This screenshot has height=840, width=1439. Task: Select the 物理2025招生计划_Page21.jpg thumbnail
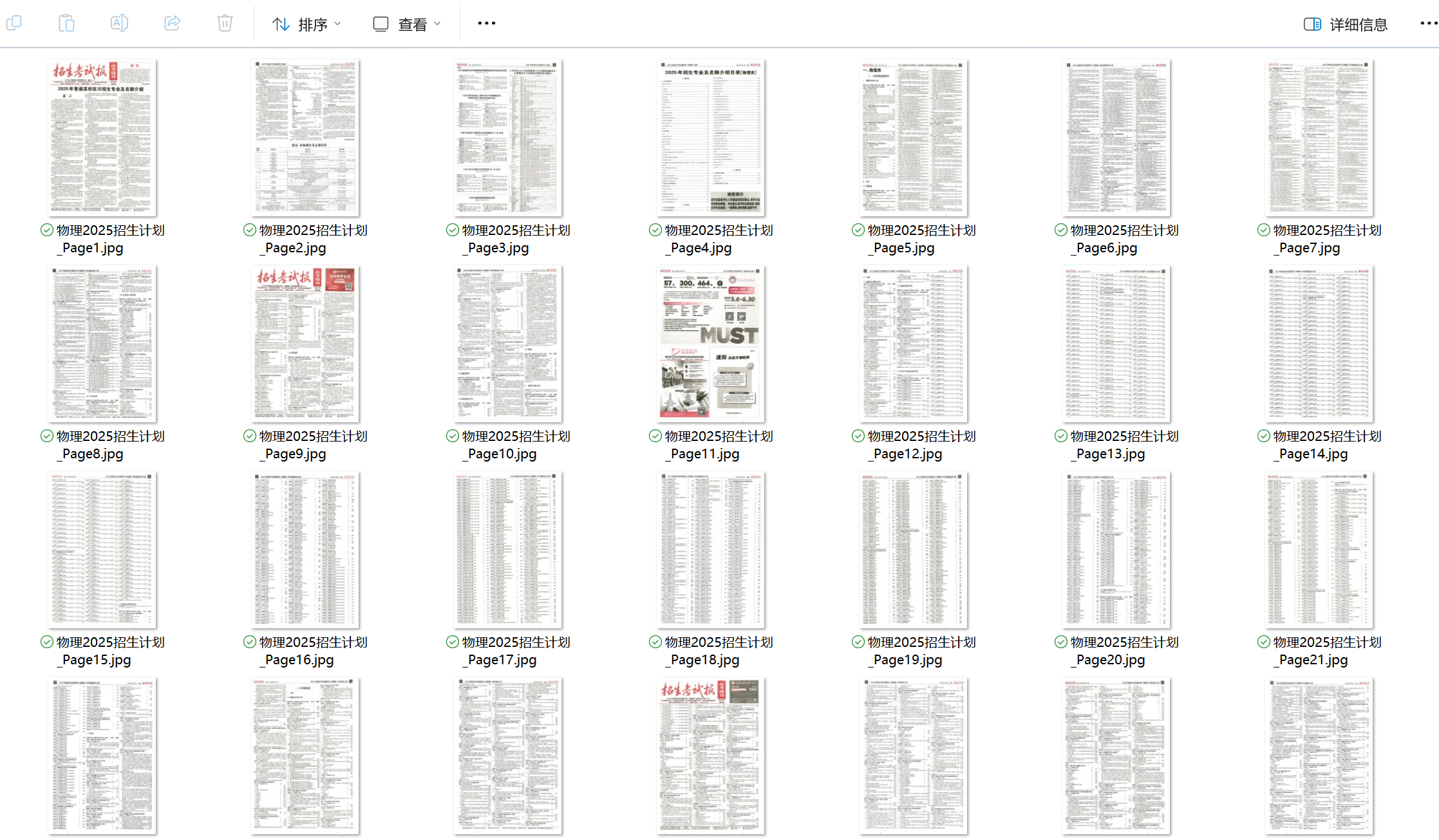coord(1319,550)
